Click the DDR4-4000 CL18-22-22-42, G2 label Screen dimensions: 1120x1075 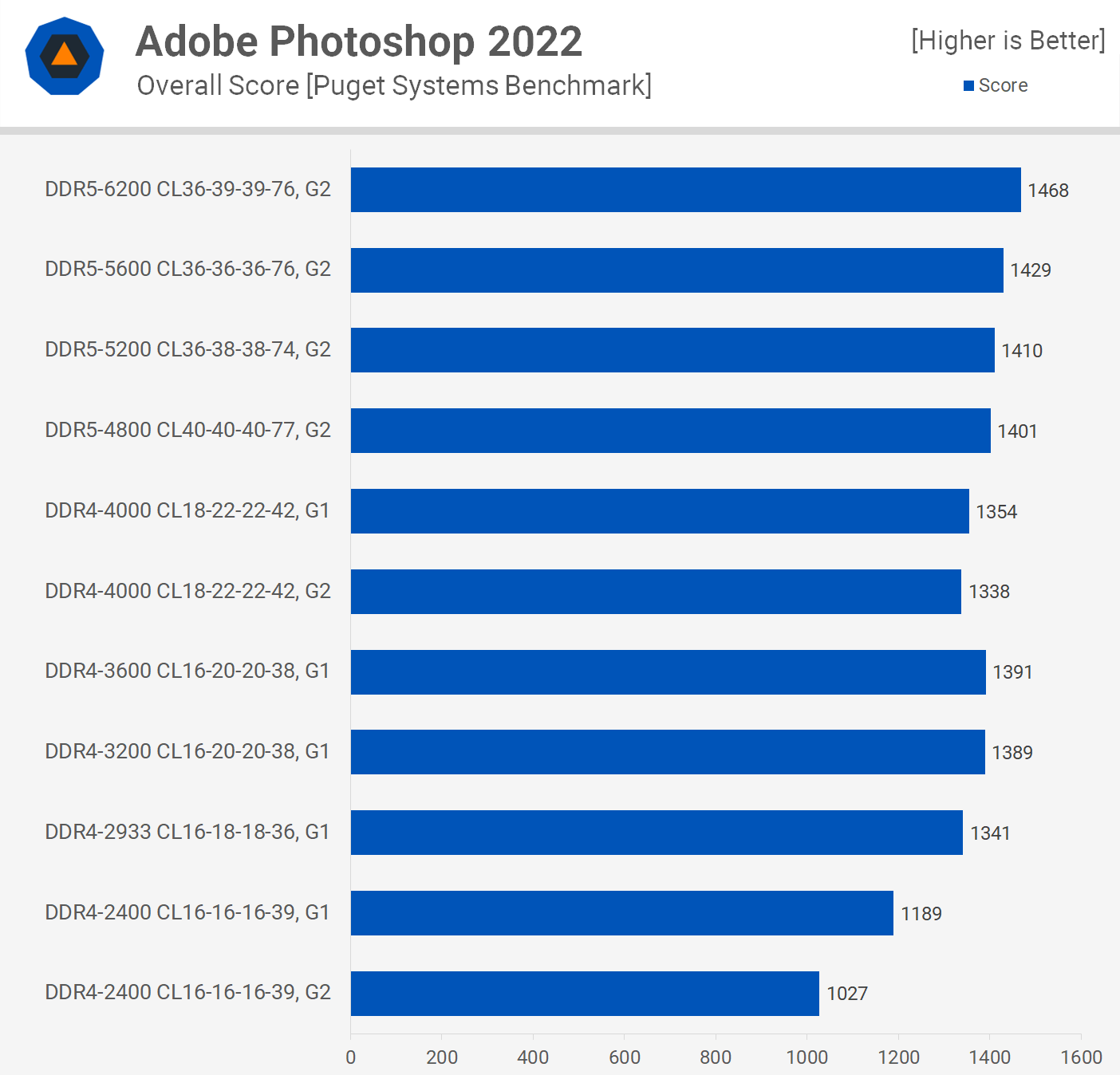(x=187, y=591)
